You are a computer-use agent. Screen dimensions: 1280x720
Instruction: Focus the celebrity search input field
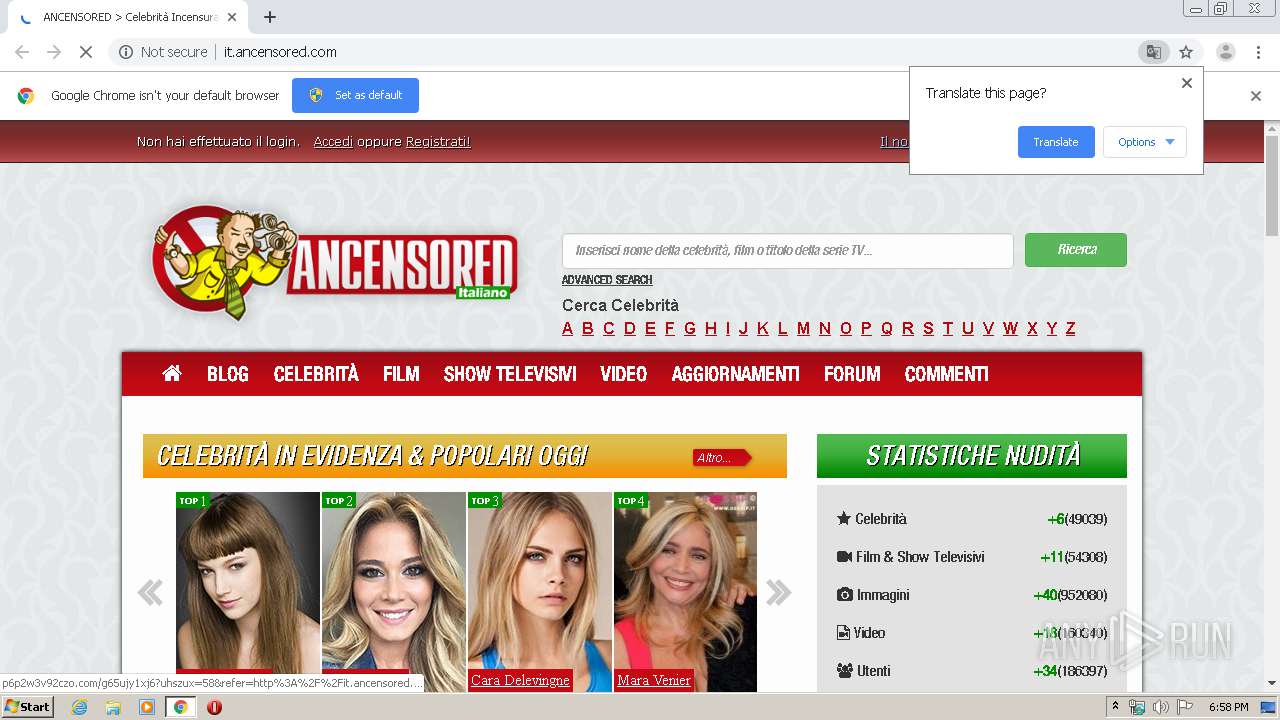(788, 251)
